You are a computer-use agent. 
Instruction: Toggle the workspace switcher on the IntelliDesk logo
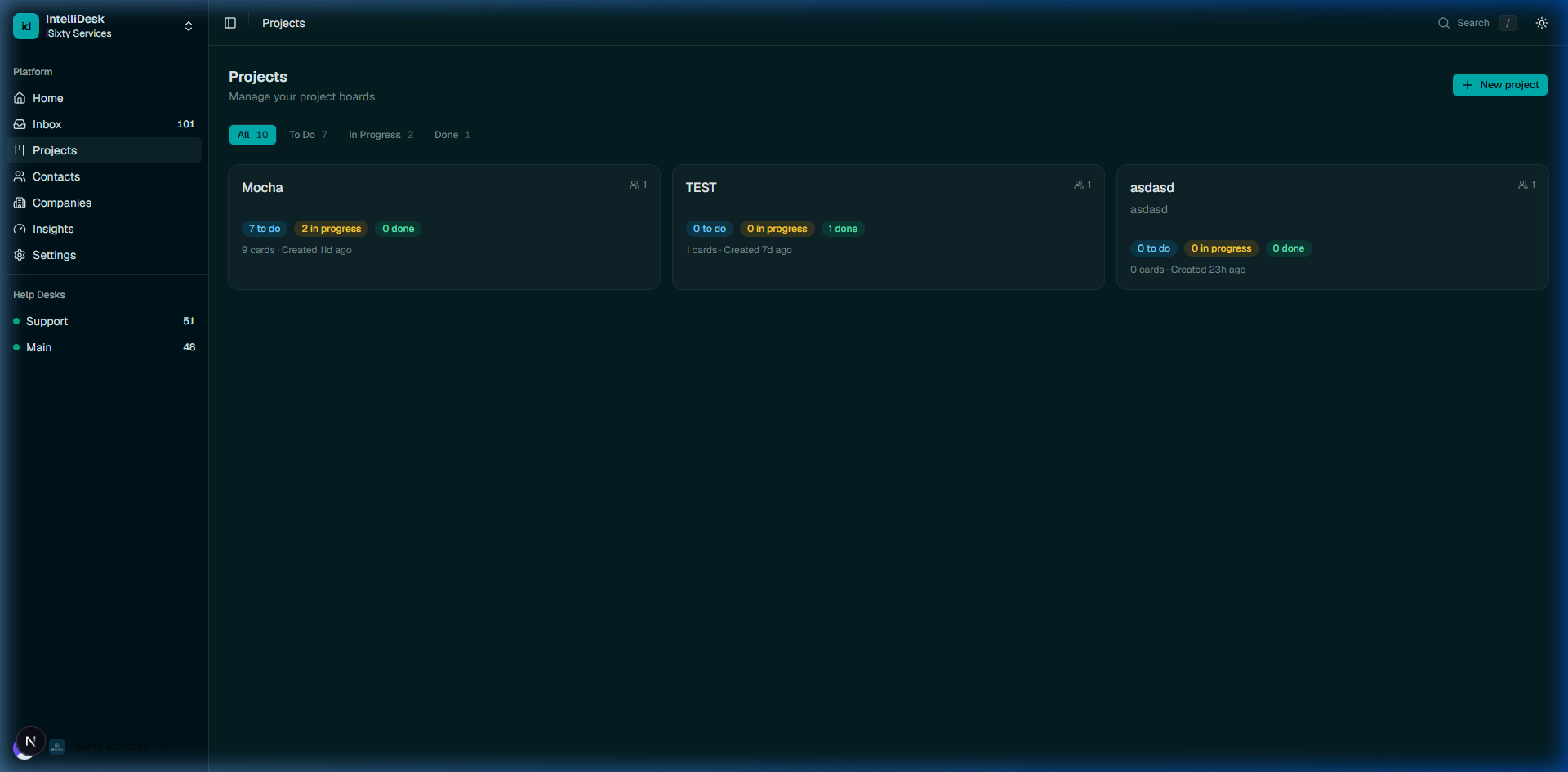(25, 25)
